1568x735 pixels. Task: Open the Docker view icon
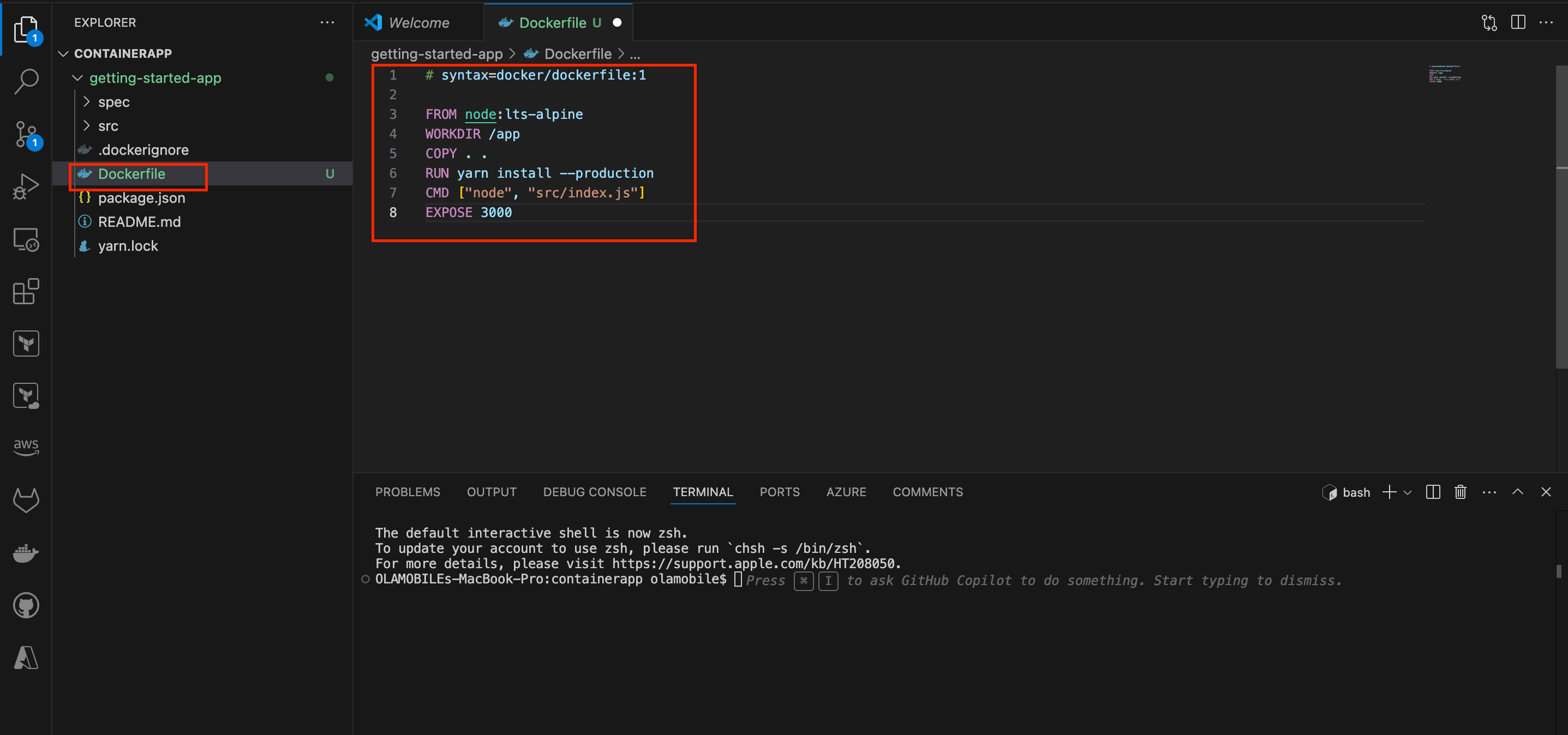point(26,553)
